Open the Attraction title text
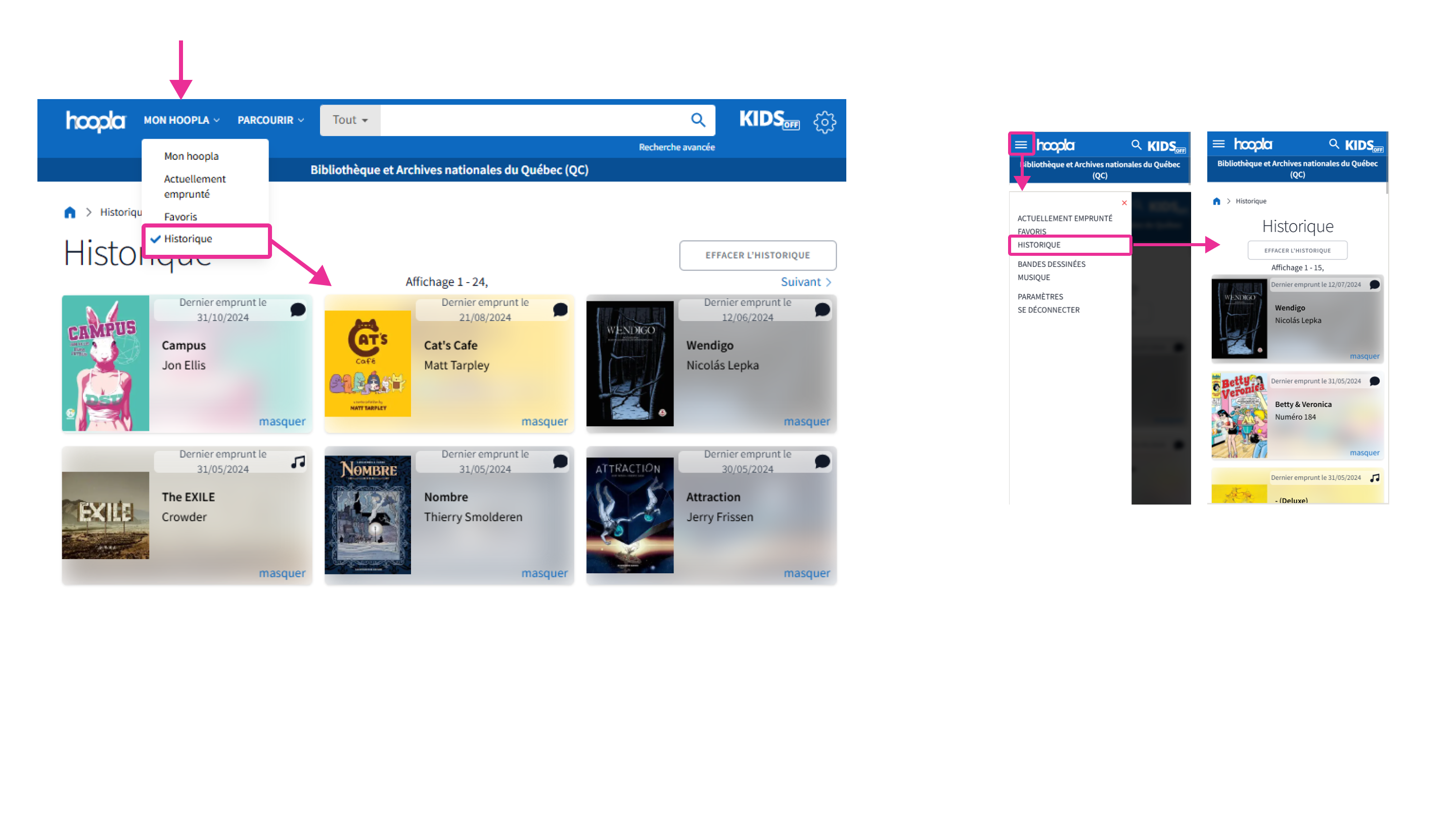 (713, 497)
